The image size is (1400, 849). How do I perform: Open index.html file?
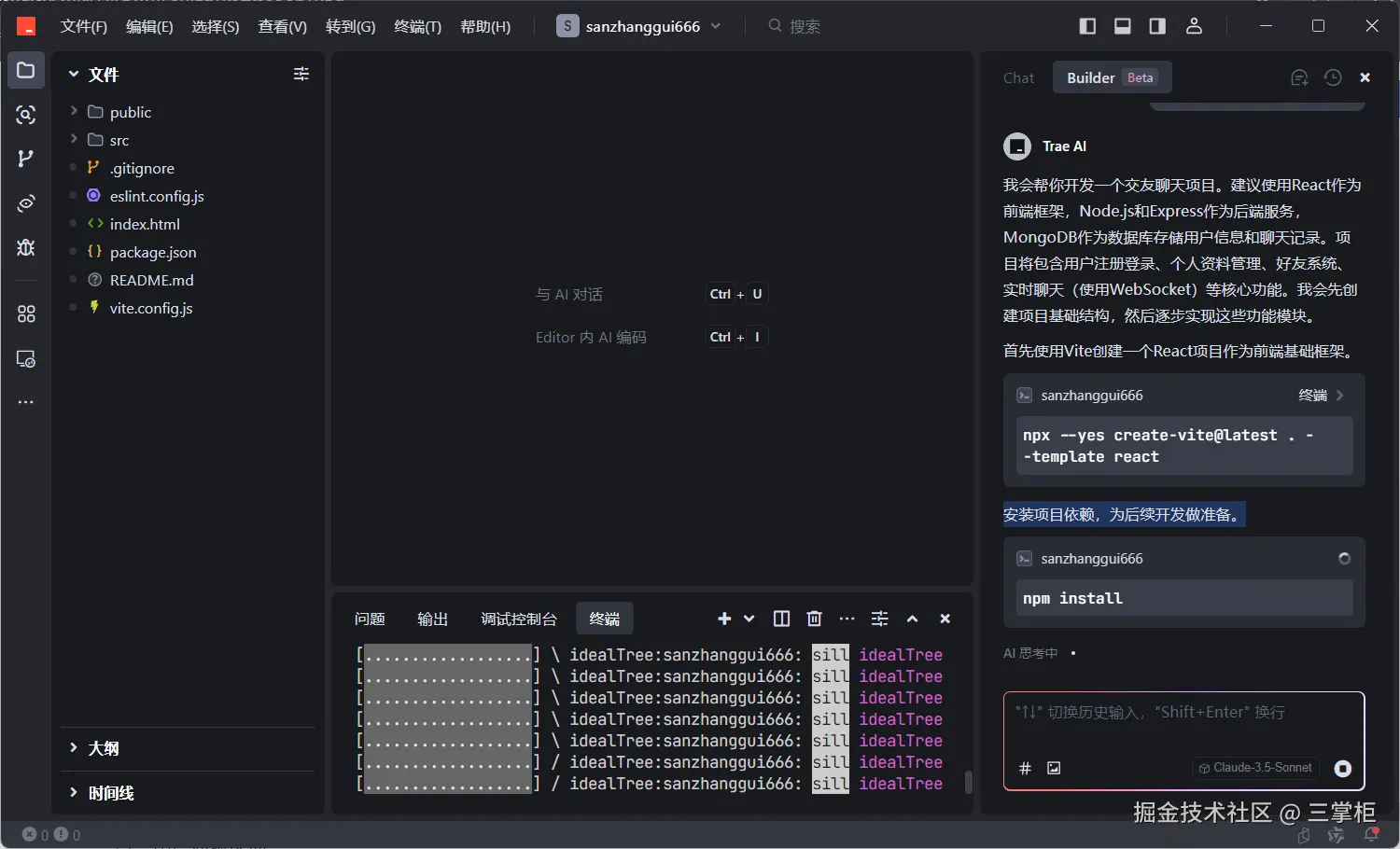[x=145, y=224]
